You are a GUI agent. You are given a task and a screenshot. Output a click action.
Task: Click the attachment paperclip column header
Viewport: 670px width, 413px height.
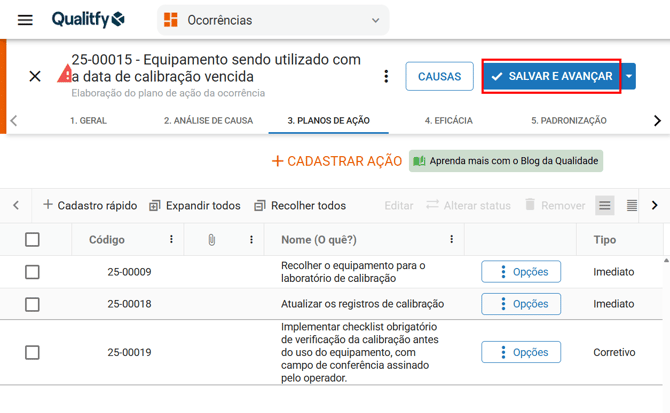(212, 240)
